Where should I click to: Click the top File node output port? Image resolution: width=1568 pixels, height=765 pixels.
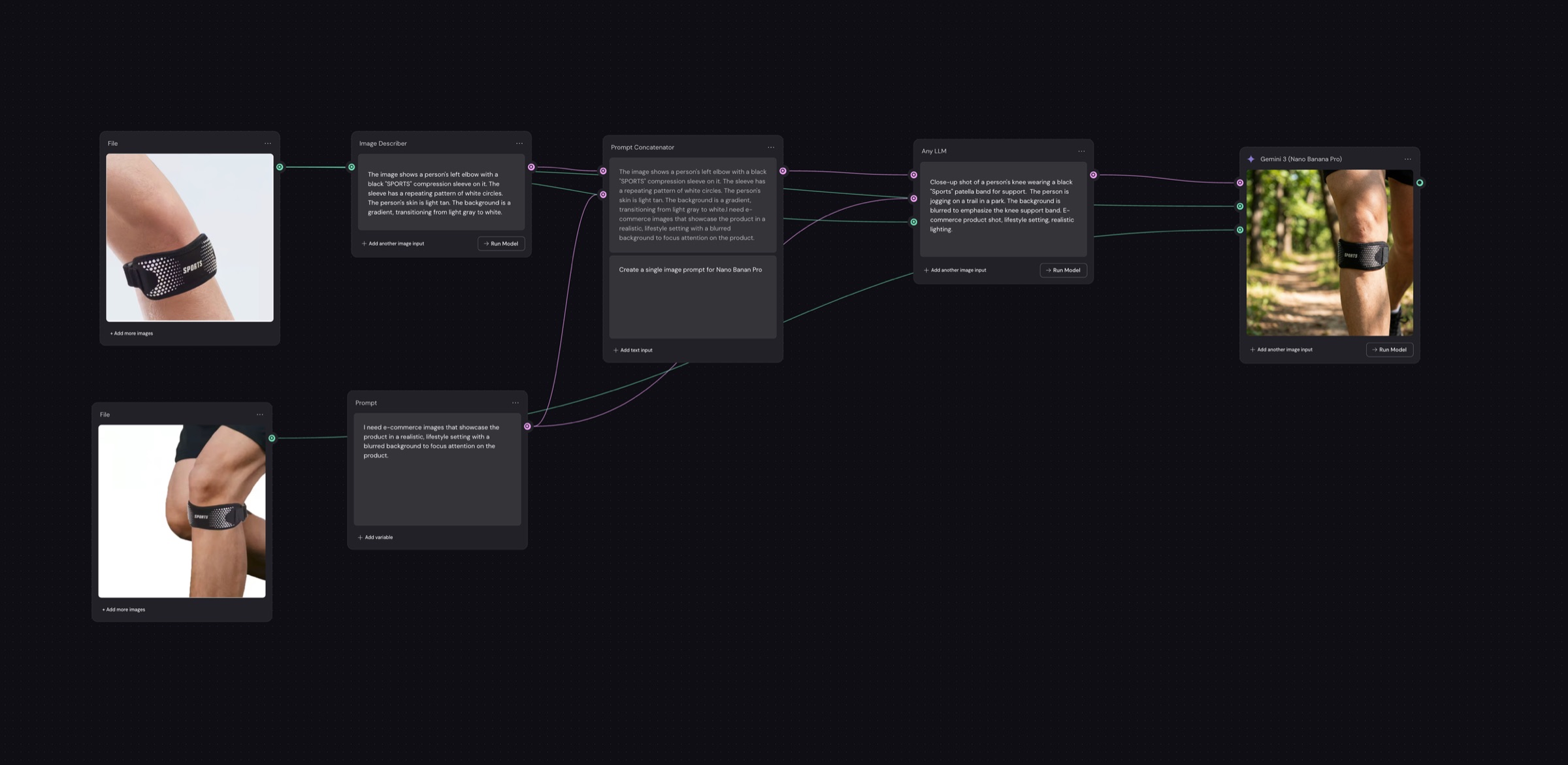(x=280, y=167)
